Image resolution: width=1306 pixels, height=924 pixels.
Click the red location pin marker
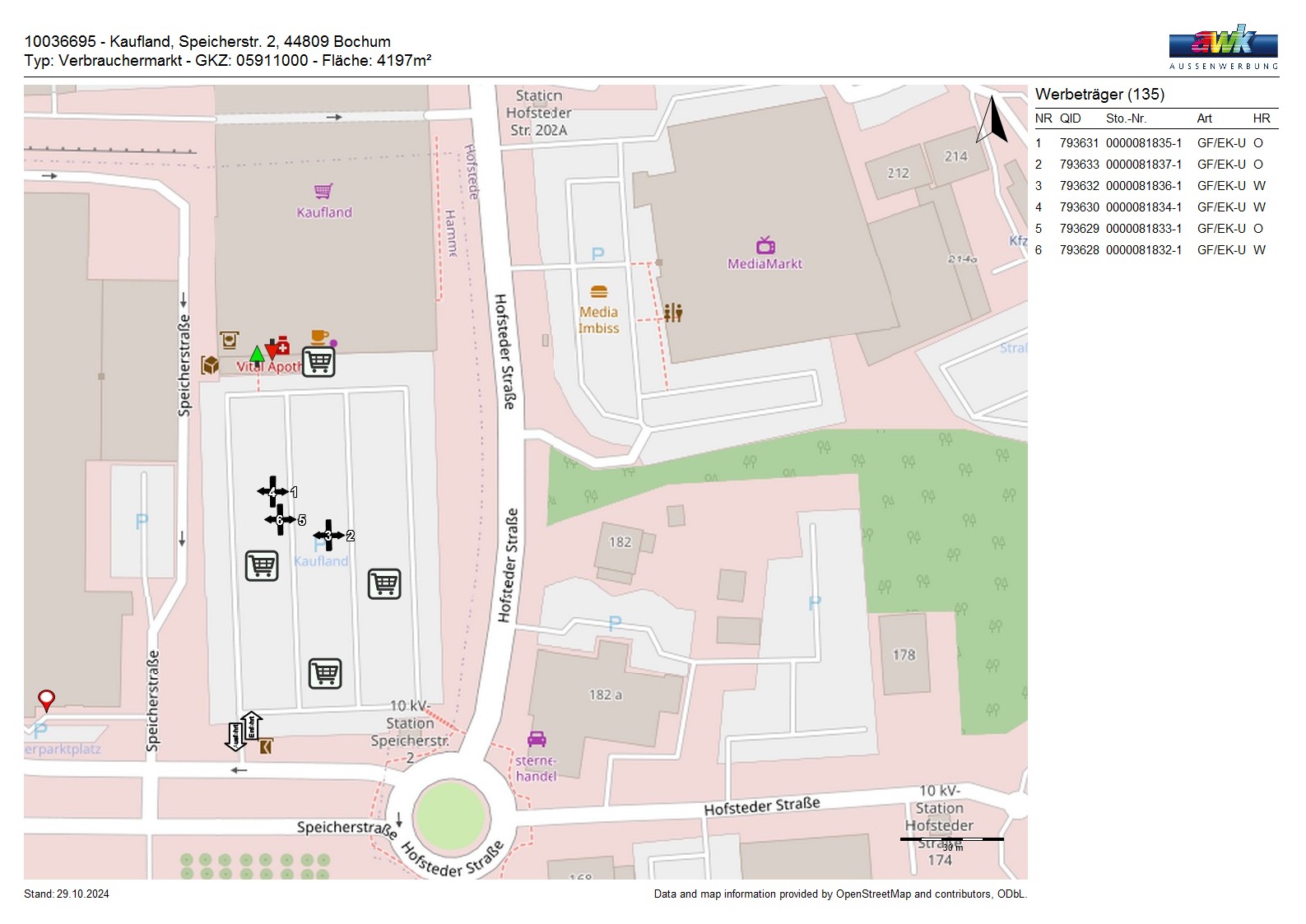(x=47, y=700)
